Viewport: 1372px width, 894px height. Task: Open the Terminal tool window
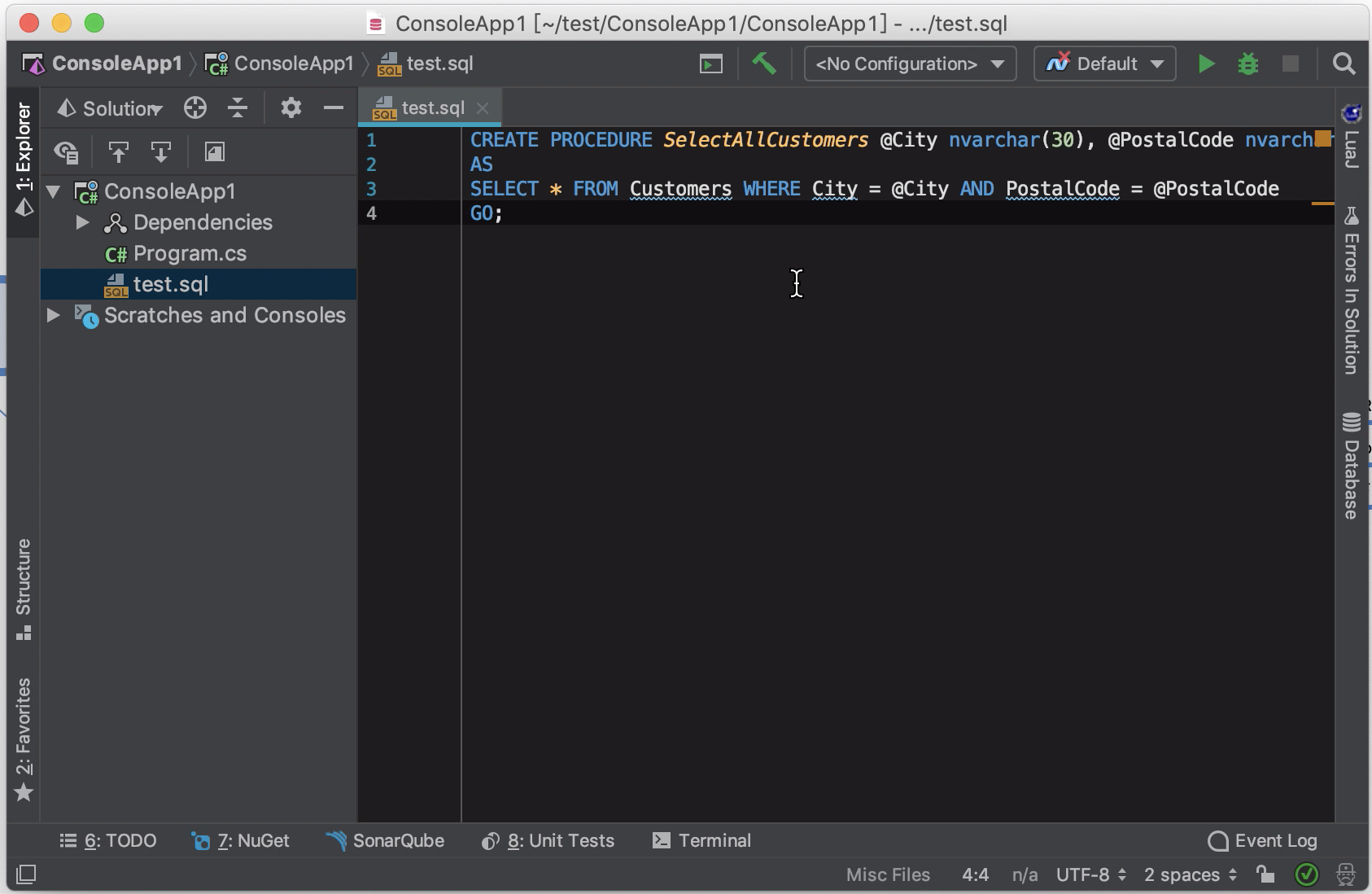[x=701, y=841]
